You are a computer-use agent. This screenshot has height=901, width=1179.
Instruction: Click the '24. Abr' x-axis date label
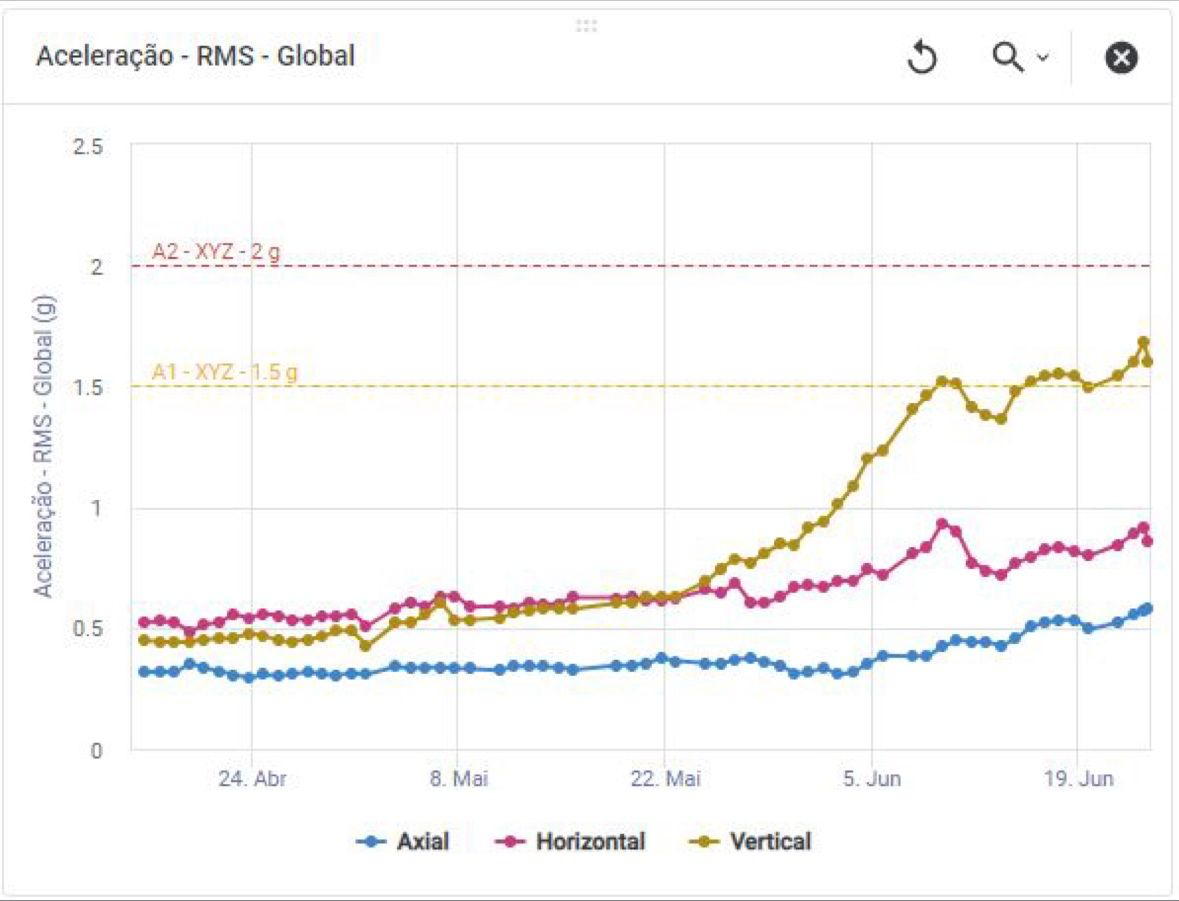point(253,778)
